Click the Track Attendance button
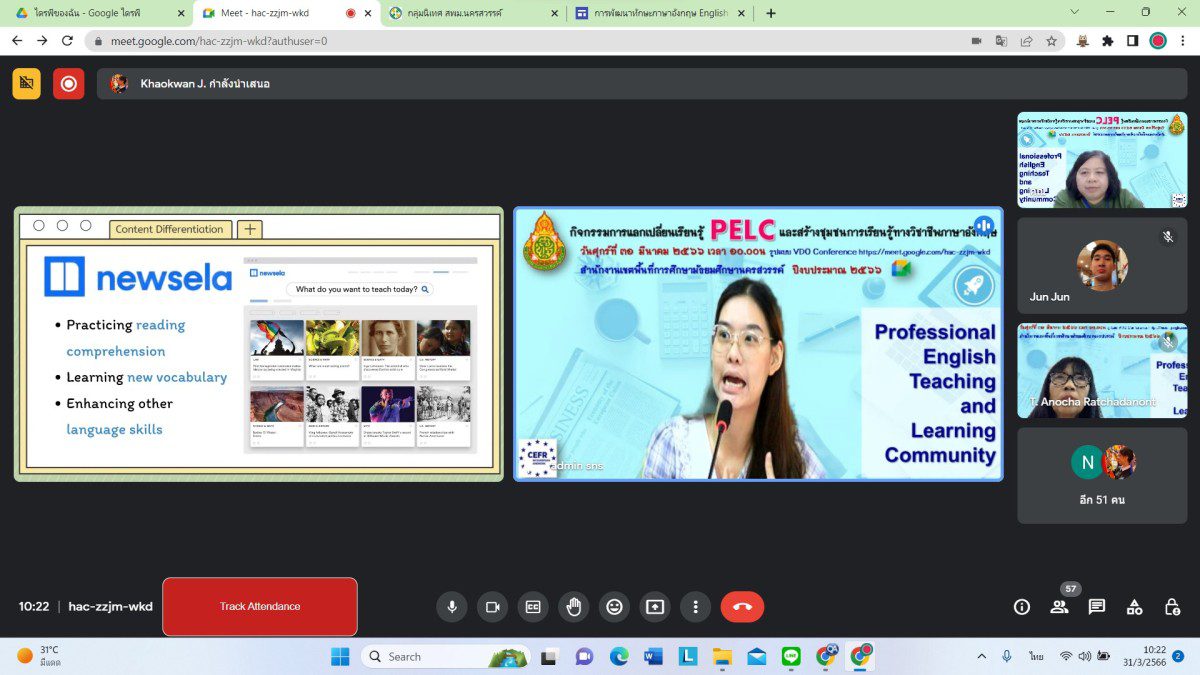Image resolution: width=1200 pixels, height=675 pixels. click(x=260, y=606)
